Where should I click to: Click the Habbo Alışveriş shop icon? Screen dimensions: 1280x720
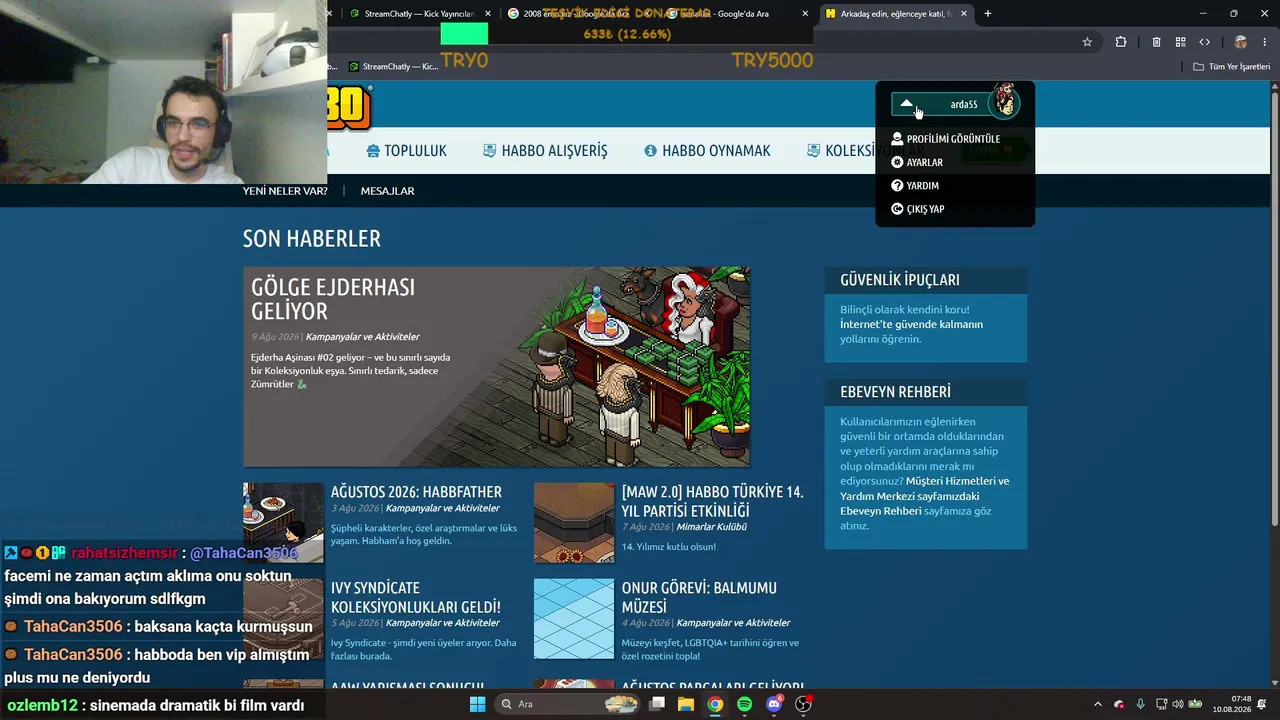click(489, 151)
